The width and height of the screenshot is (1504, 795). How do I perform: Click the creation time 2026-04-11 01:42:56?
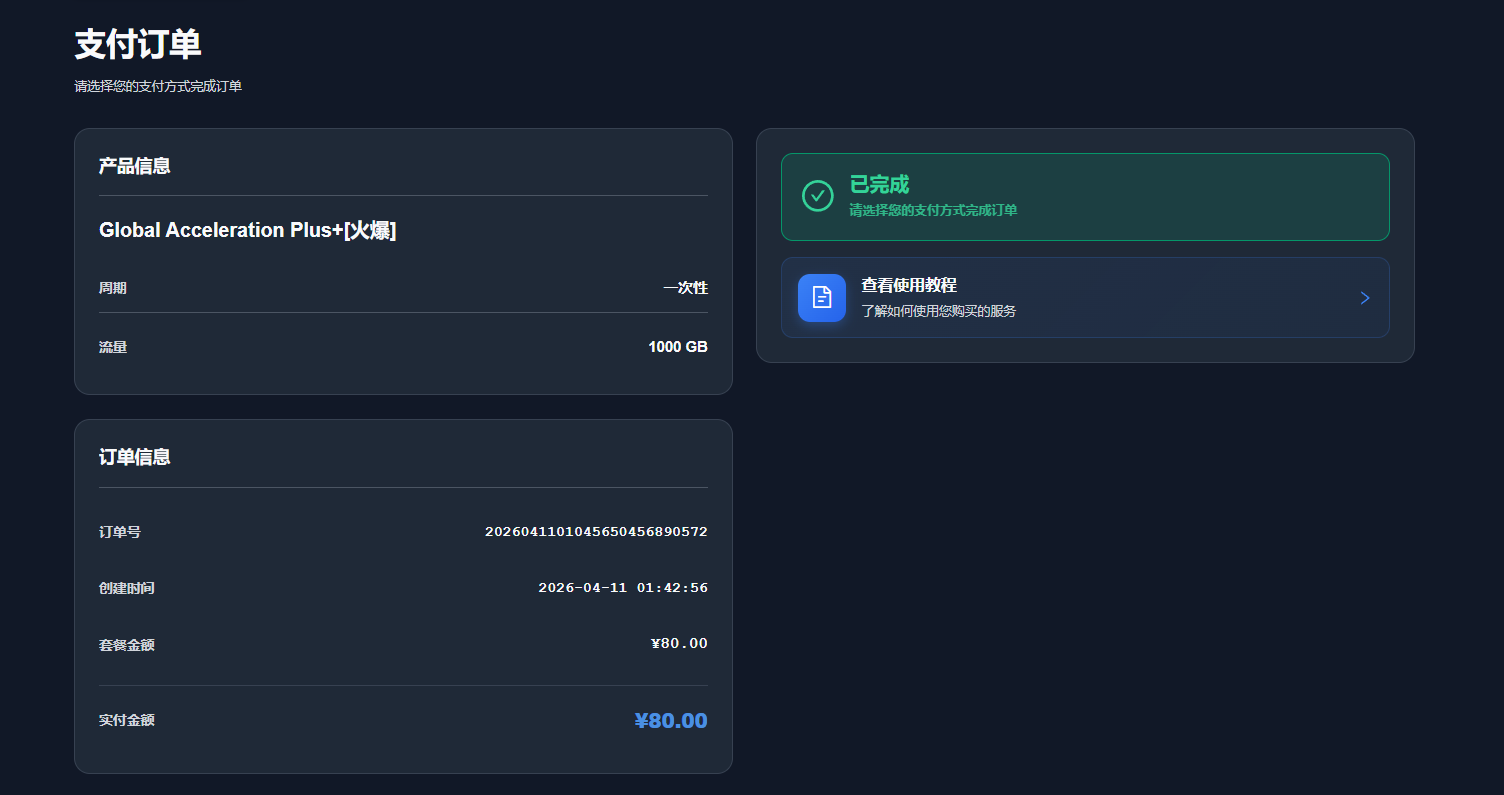click(x=622, y=588)
